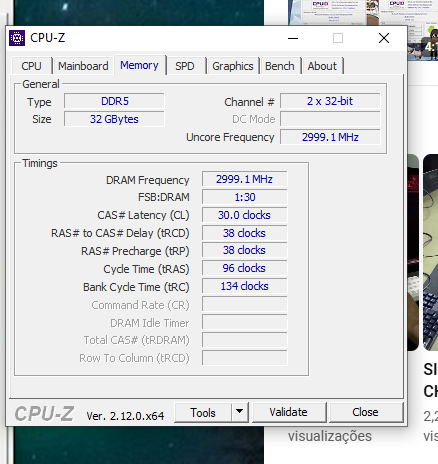
Task: Expand the Tools dropdown arrow
Action: point(239,413)
